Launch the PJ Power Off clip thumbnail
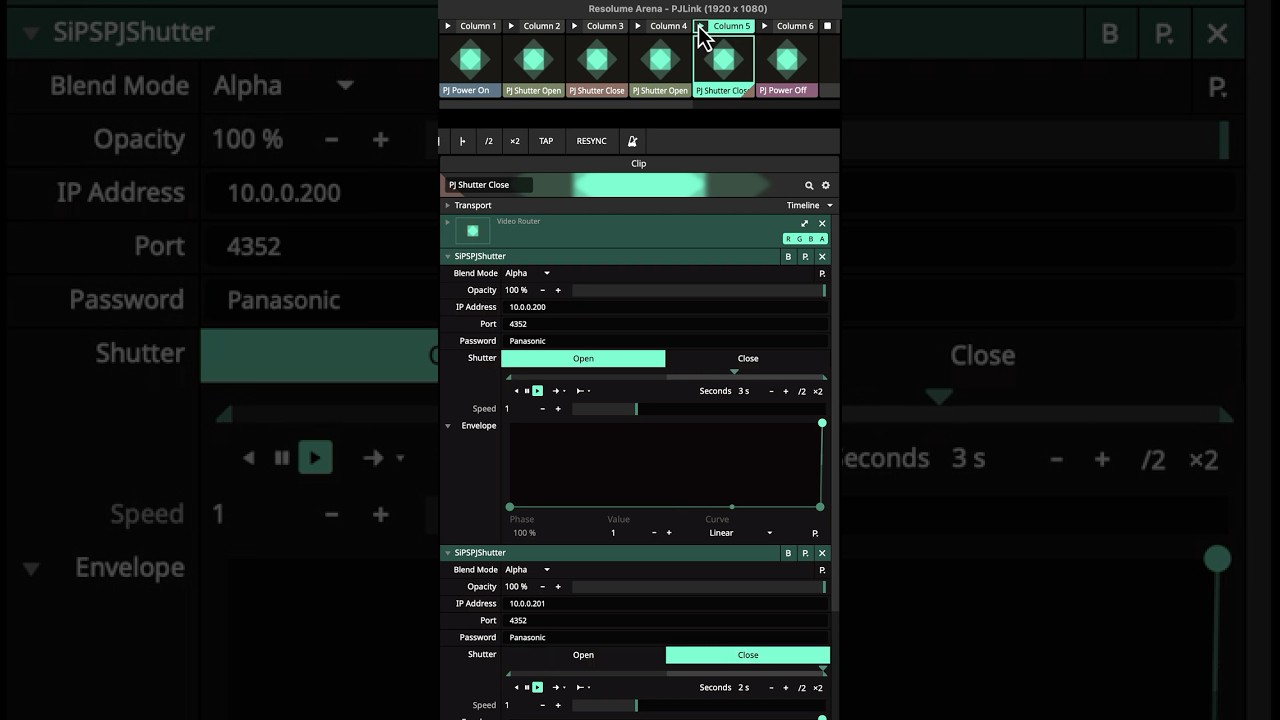This screenshot has width=1280, height=720. (x=787, y=60)
